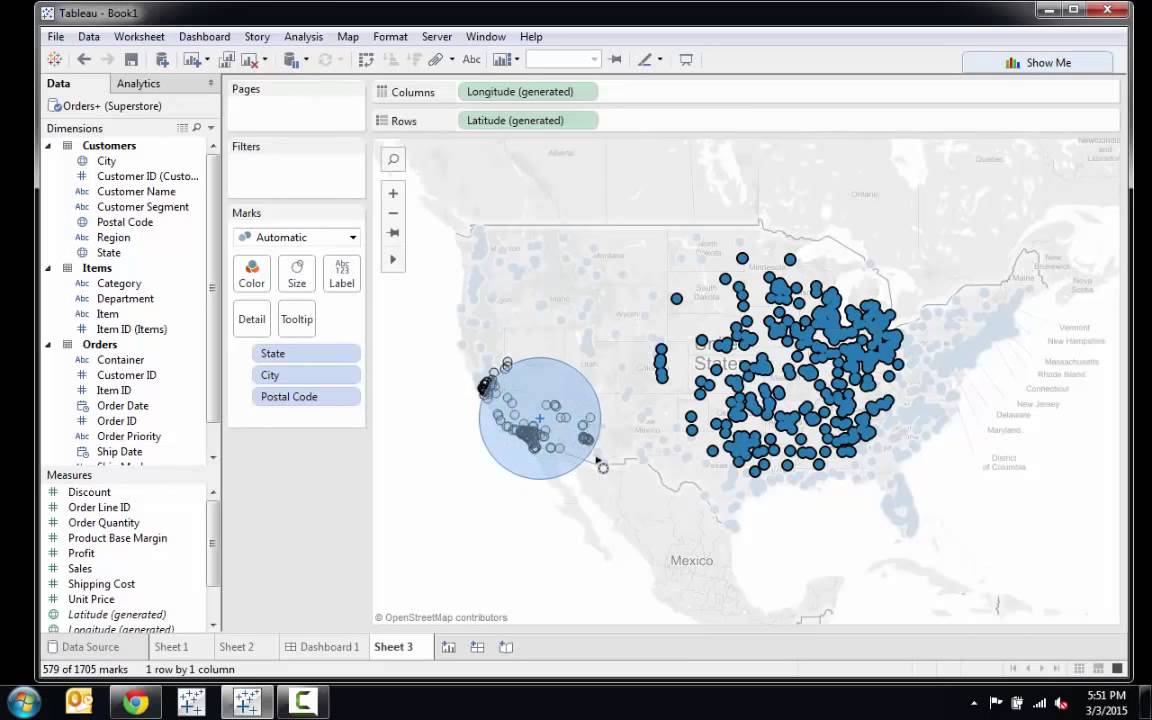Open the Analysis menu

pyautogui.click(x=303, y=37)
